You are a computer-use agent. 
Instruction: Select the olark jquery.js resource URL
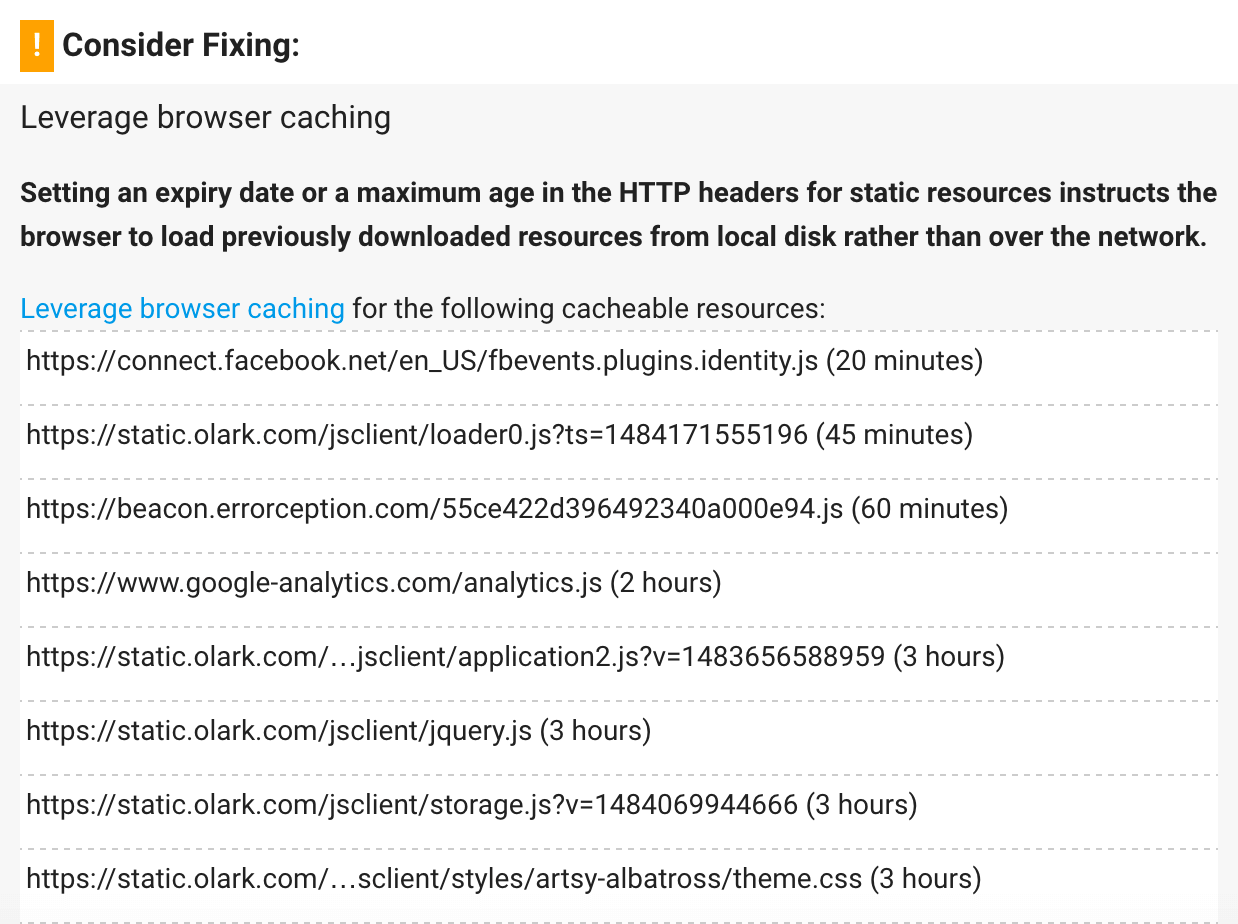[279, 730]
